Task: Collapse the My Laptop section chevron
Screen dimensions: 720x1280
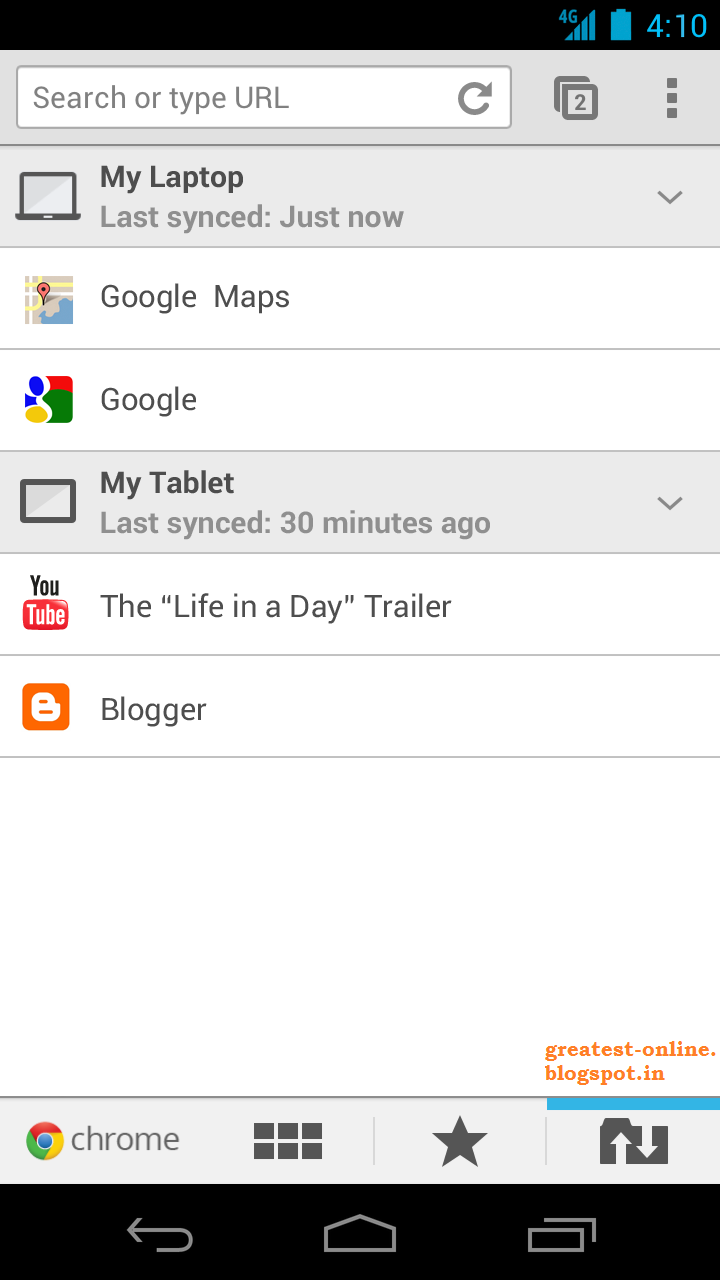Action: coord(669,197)
